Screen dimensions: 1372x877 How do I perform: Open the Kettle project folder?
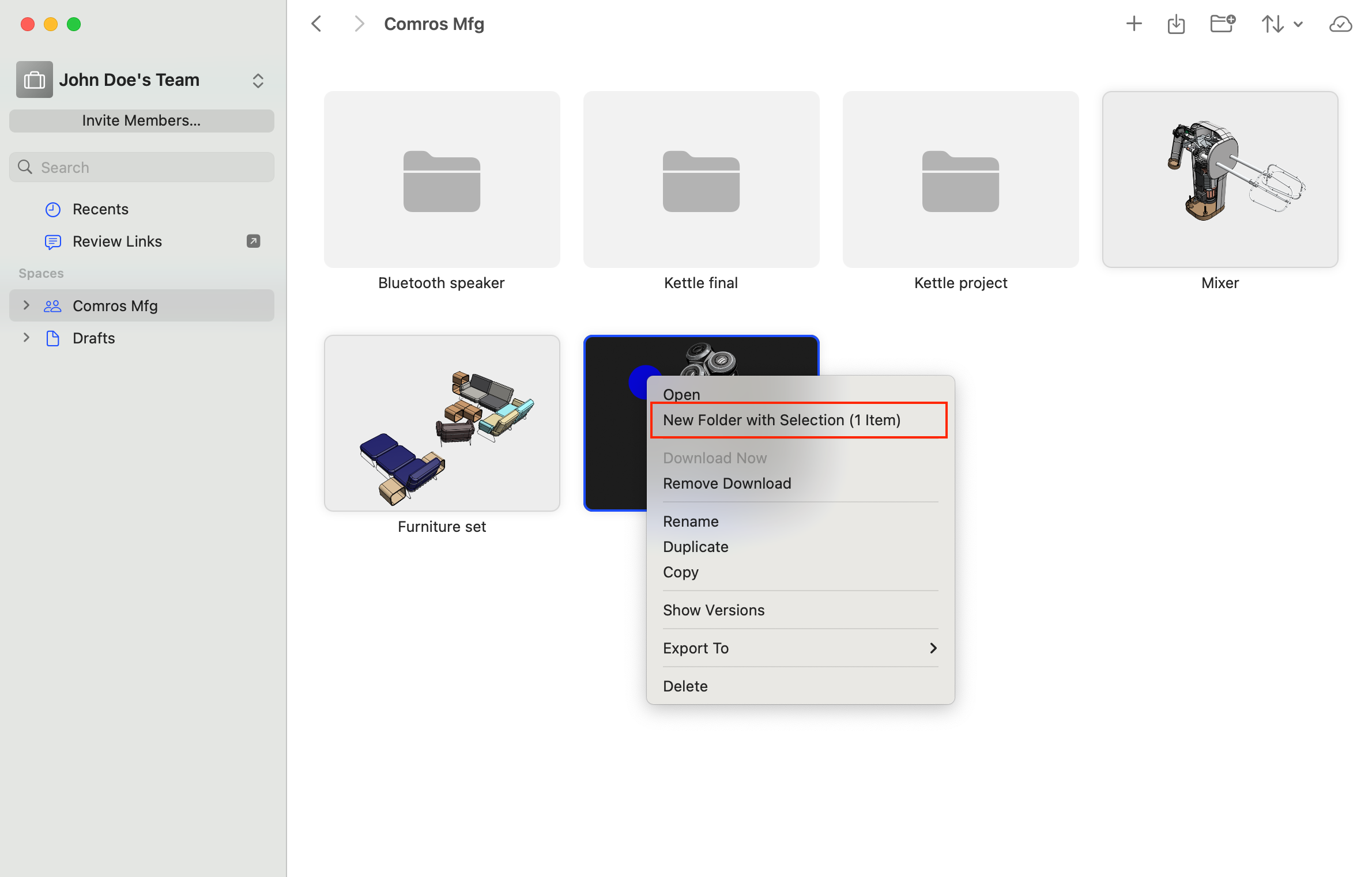tap(960, 179)
